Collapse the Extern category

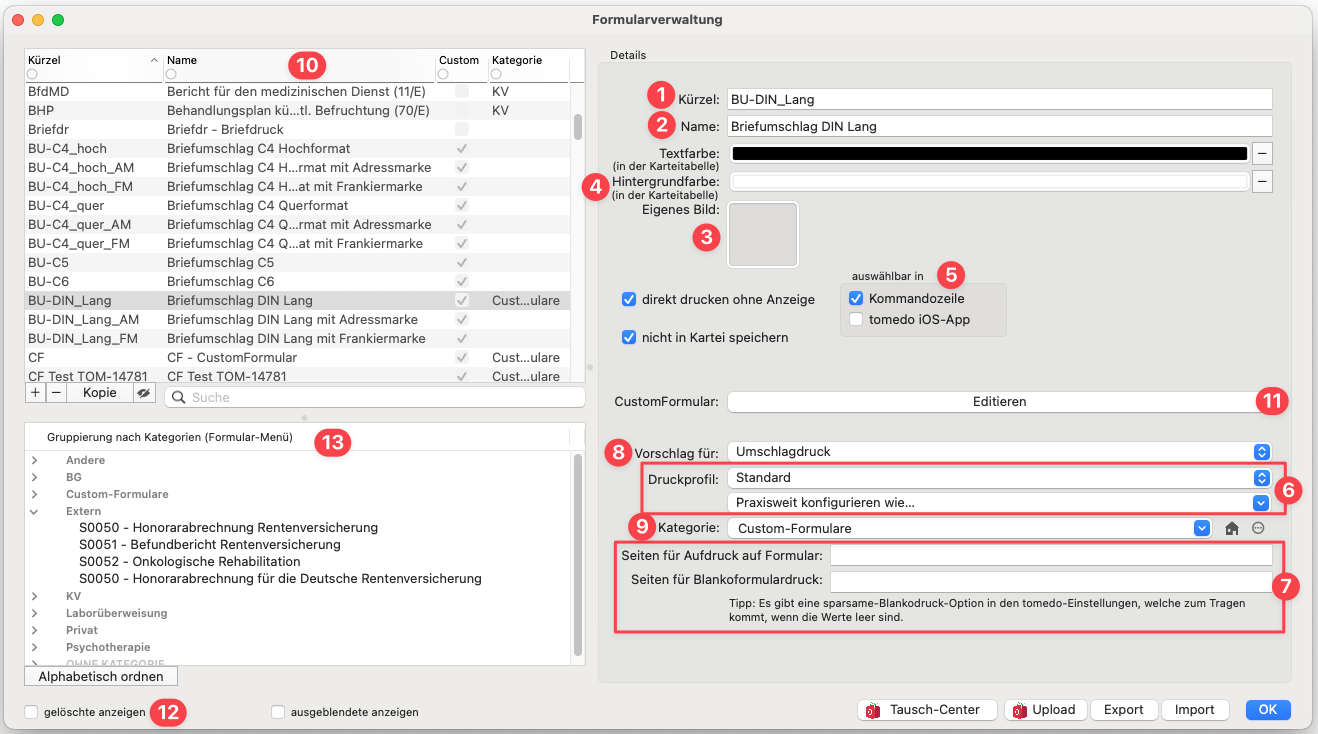tap(35, 511)
